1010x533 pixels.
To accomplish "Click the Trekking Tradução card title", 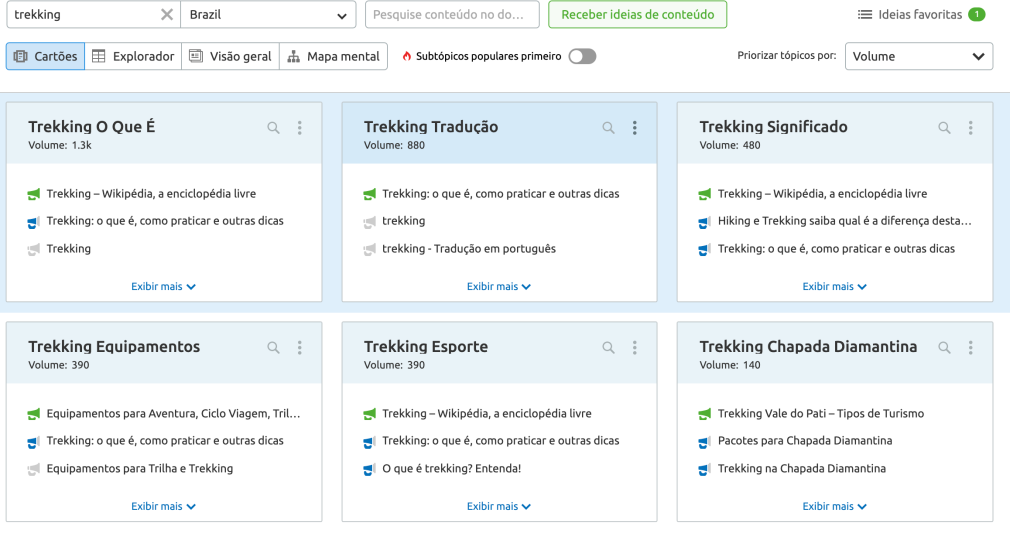I will (x=431, y=126).
